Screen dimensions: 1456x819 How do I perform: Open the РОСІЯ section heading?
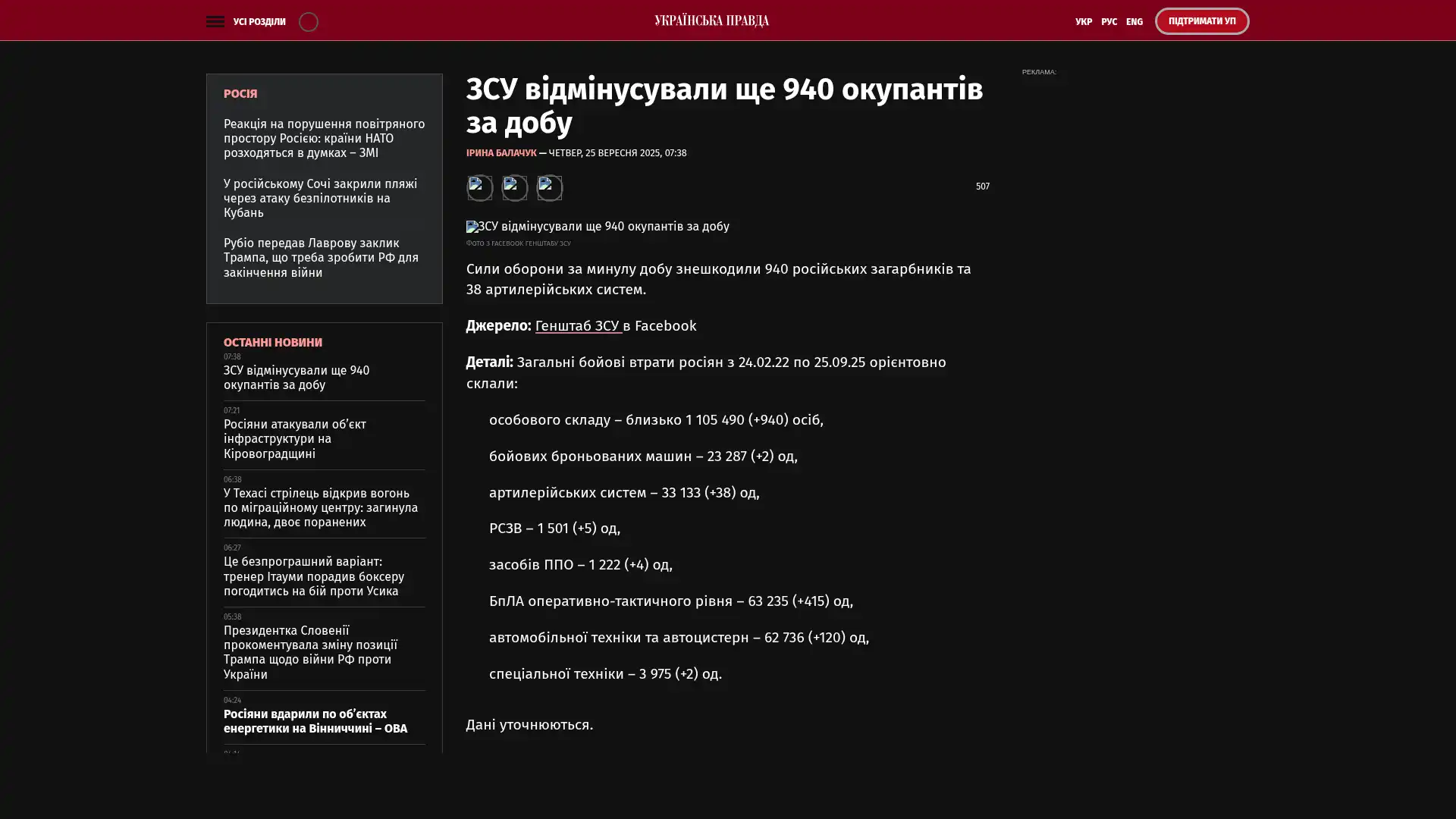(x=240, y=93)
